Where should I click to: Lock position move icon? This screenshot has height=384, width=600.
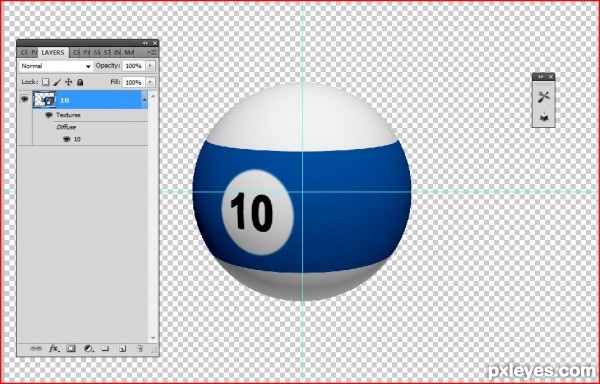click(x=68, y=82)
